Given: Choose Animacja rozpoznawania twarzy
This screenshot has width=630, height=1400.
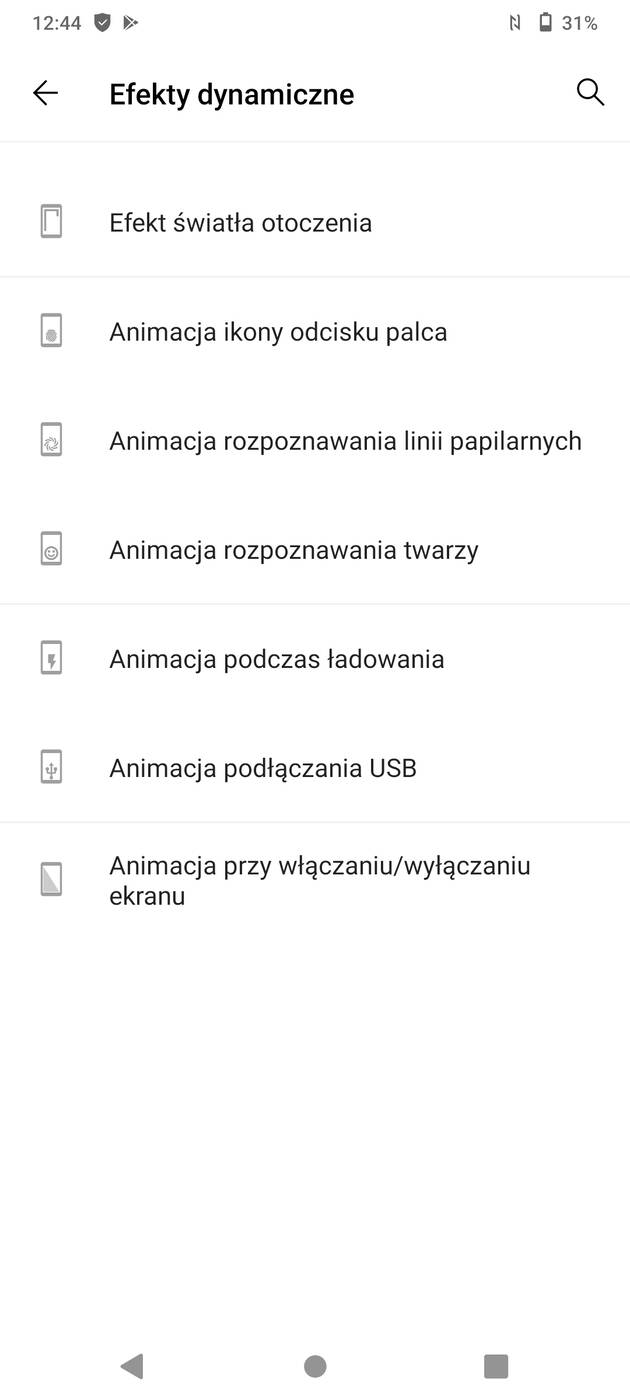Looking at the screenshot, I should click(294, 549).
